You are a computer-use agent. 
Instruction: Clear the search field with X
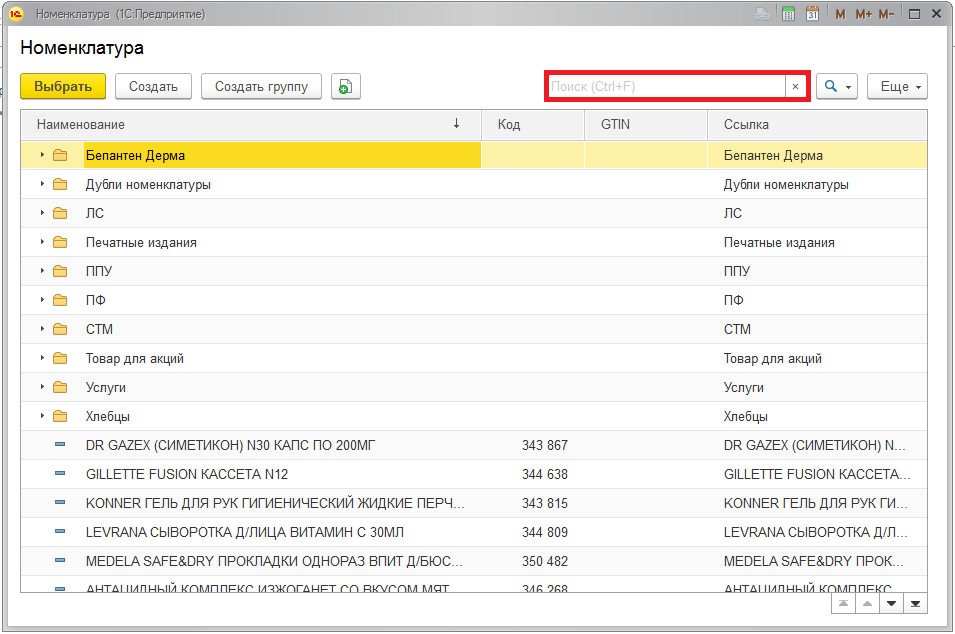[795, 87]
